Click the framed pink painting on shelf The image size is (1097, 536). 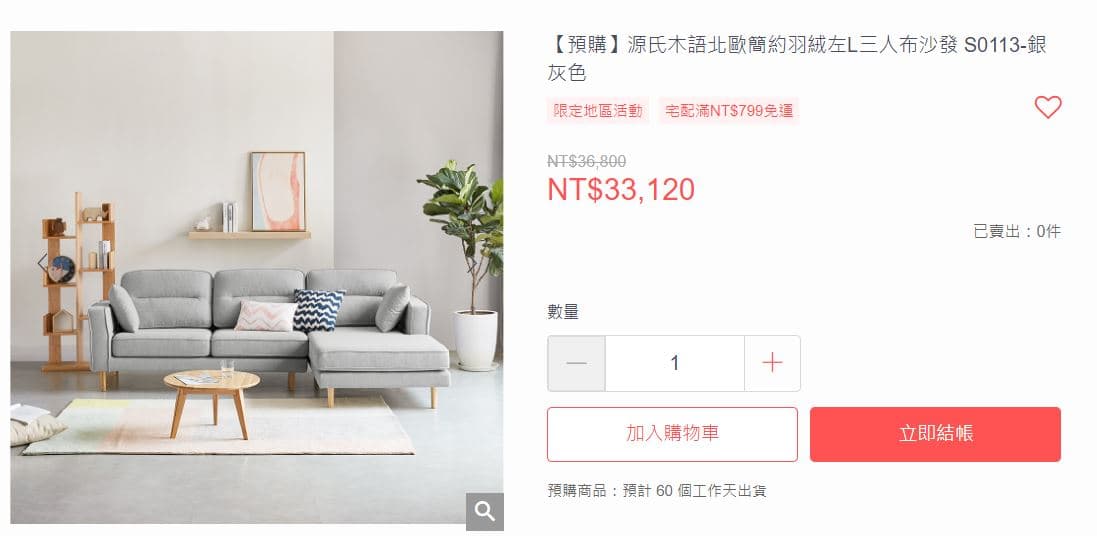click(x=278, y=191)
